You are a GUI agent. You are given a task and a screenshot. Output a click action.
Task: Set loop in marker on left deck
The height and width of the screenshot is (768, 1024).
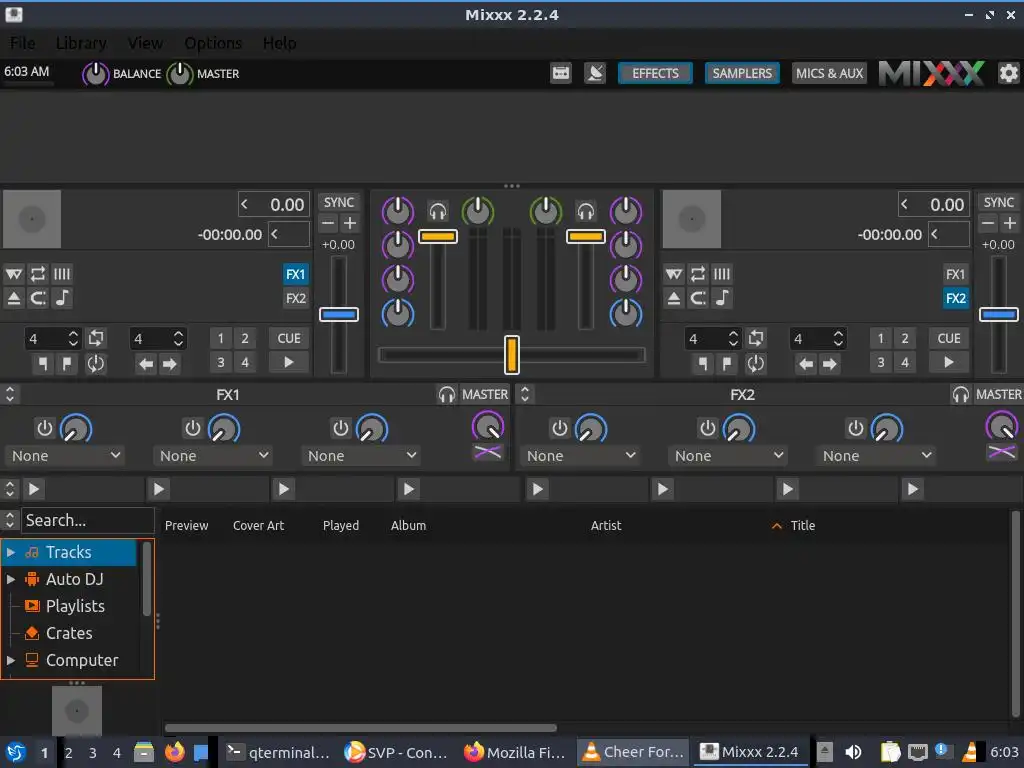42,364
